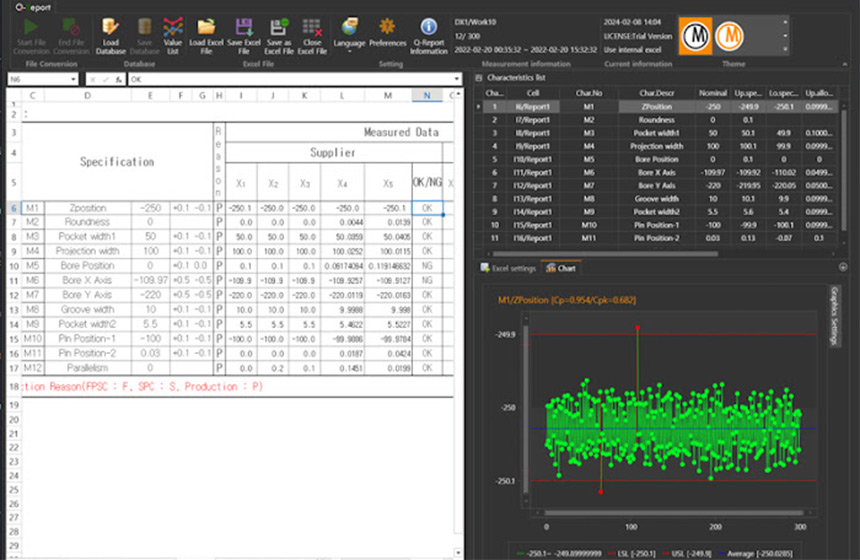The image size is (860, 560).
Task: Click NG cell for Bore X Axis row
Action: [427, 280]
